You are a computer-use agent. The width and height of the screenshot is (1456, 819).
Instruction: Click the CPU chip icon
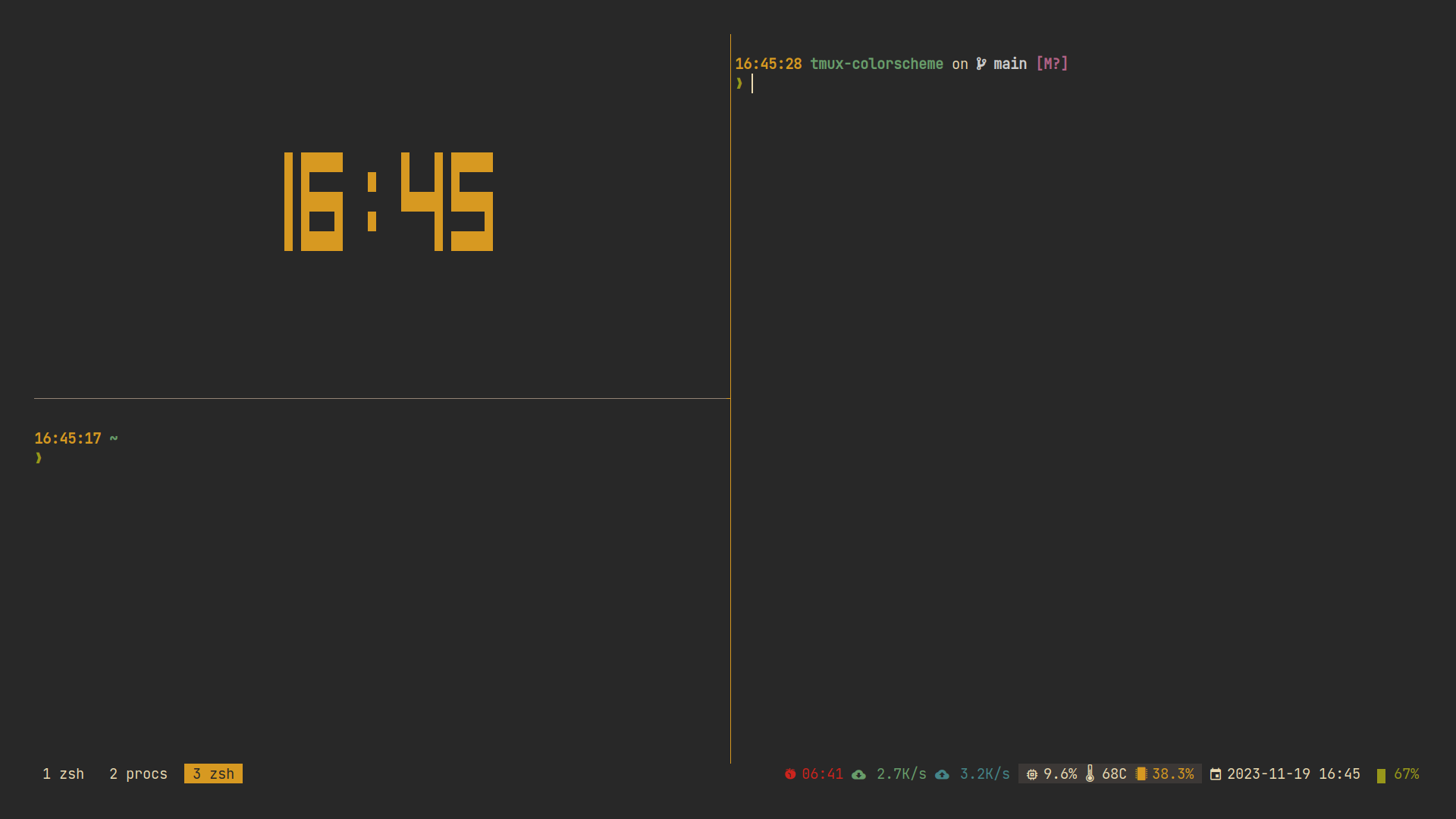1032,774
